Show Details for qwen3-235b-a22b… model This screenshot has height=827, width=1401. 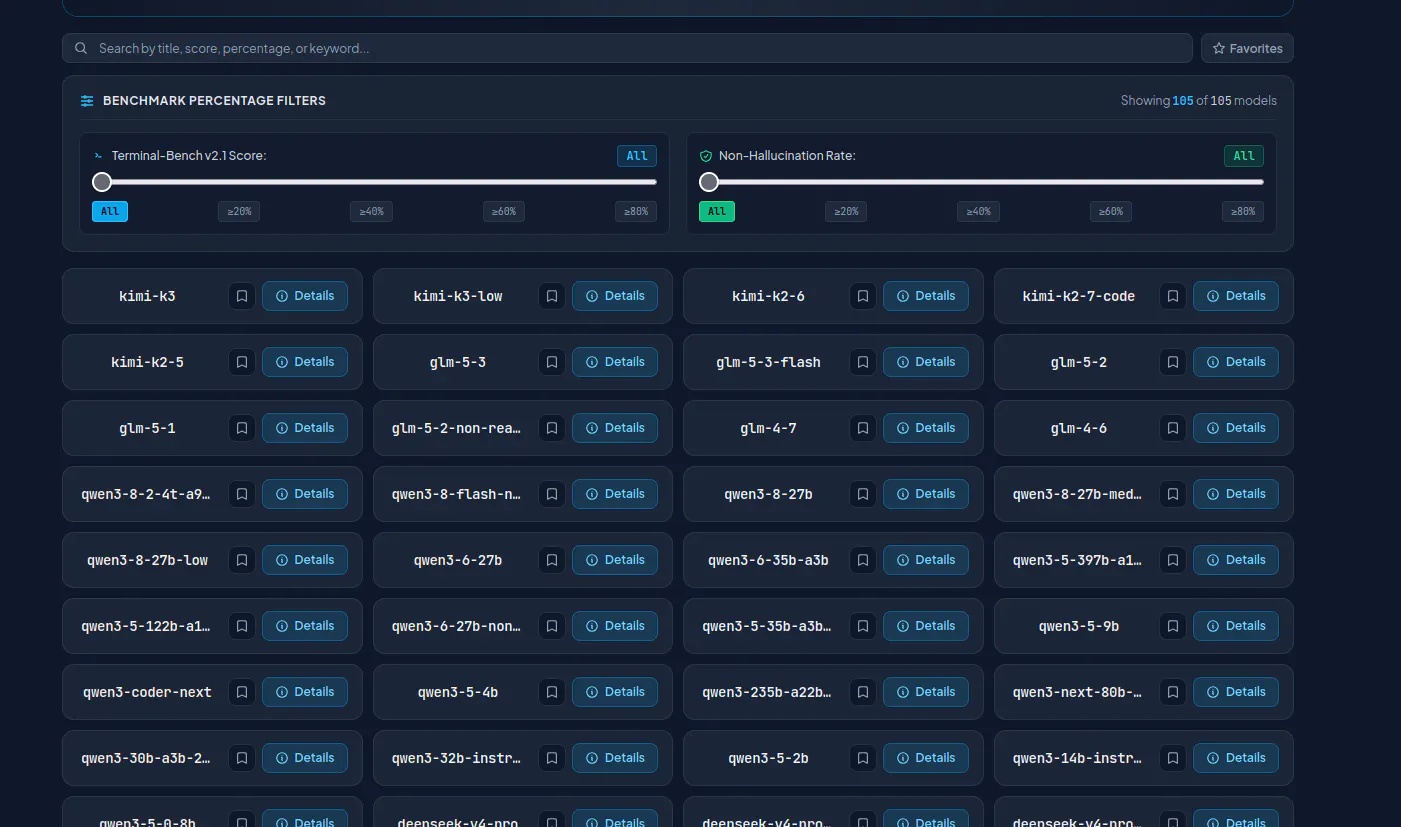926,692
